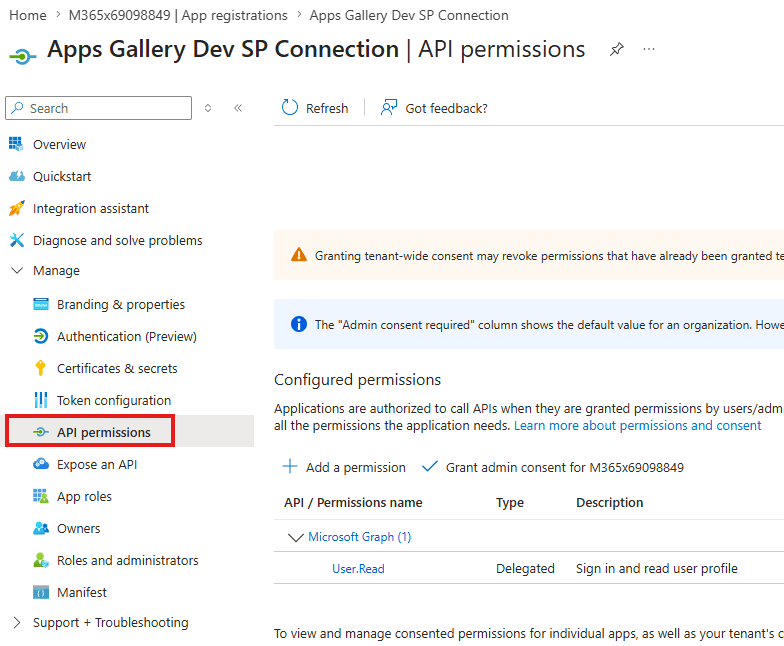Image resolution: width=784 pixels, height=646 pixels.
Task: Click the Home breadcrumb link
Action: [x=28, y=16]
